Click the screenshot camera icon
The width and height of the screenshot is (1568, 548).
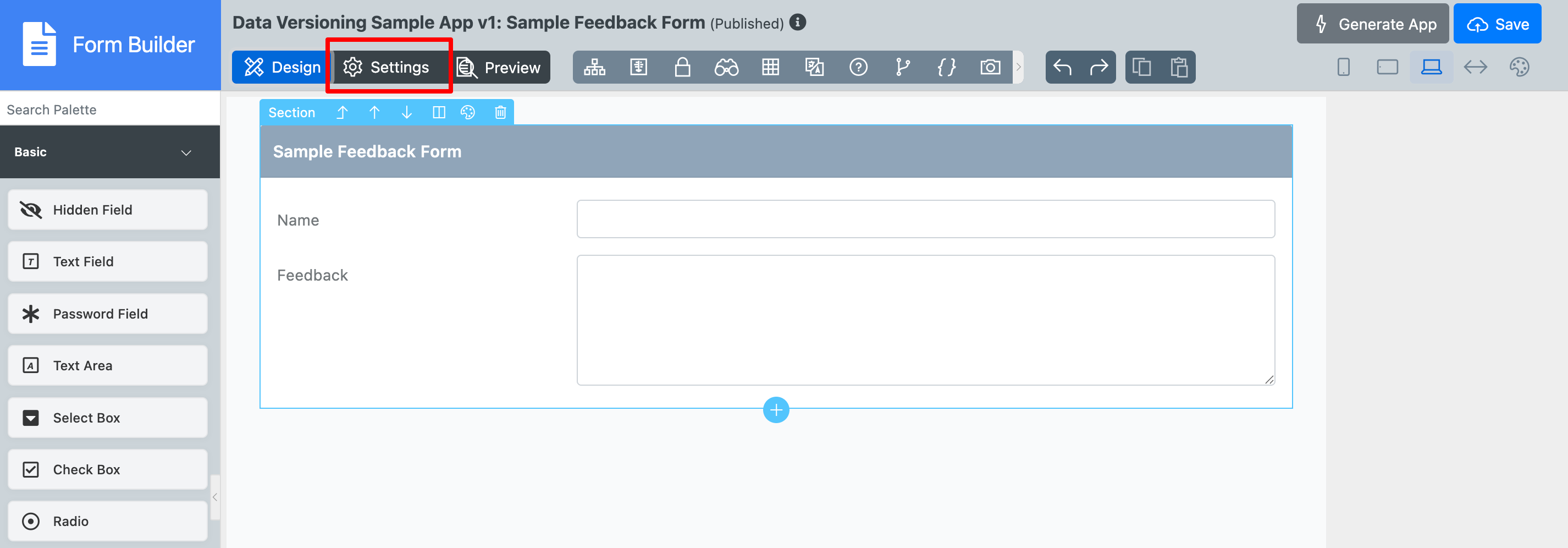990,67
